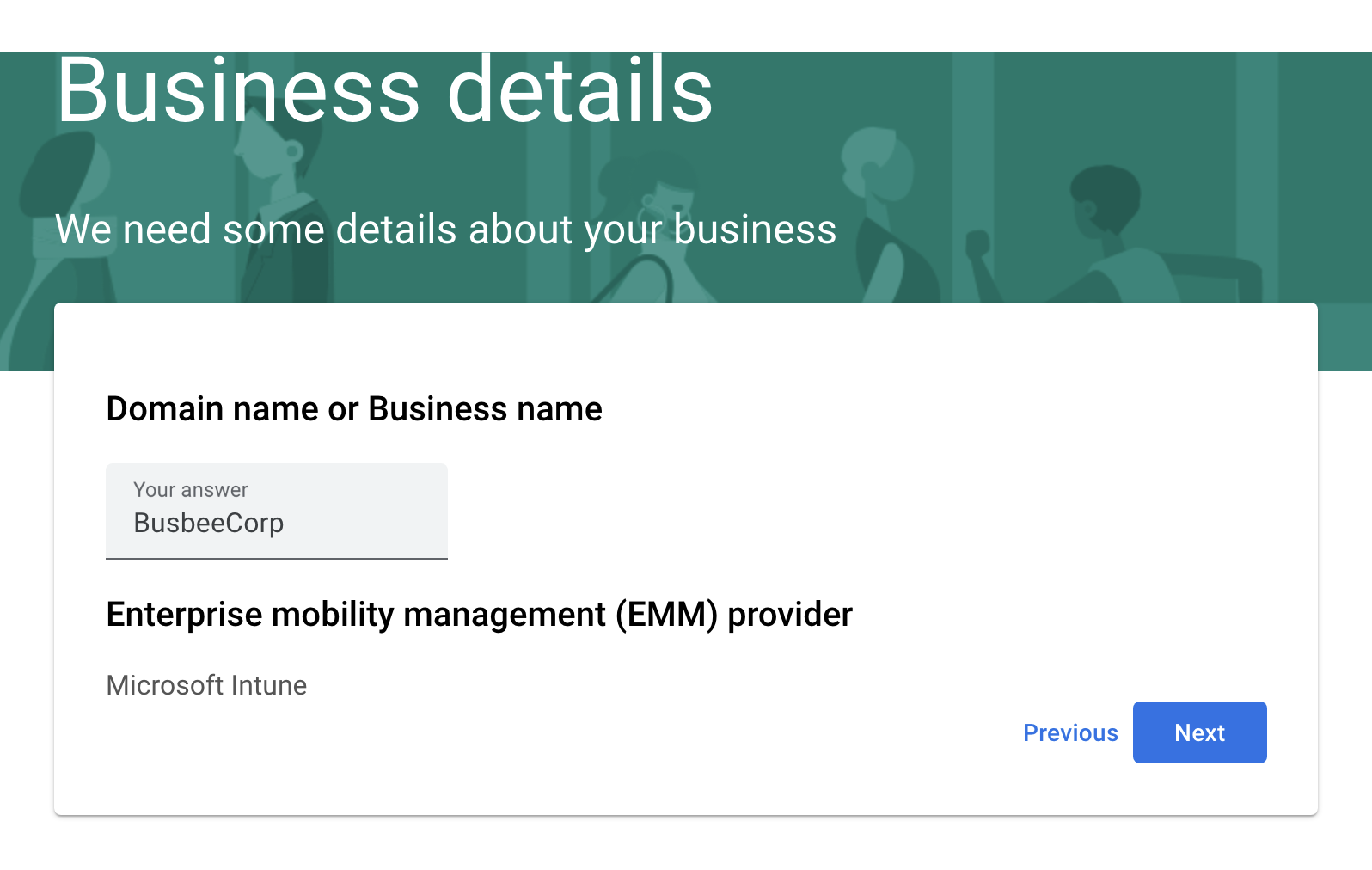Select the 'Your answer' placeholder label
The height and width of the screenshot is (870, 1372).
point(191,489)
